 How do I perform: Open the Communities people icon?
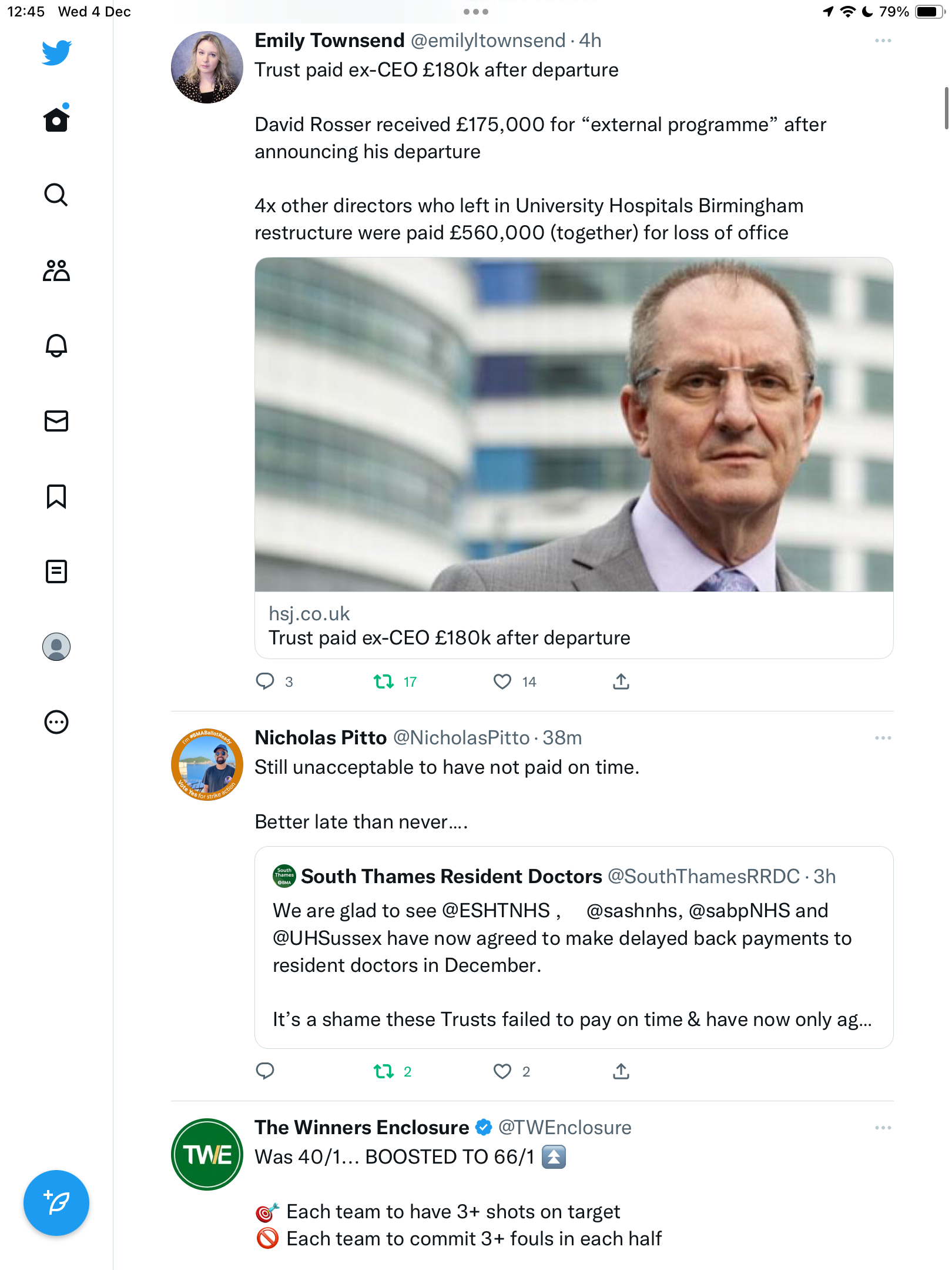pos(56,270)
